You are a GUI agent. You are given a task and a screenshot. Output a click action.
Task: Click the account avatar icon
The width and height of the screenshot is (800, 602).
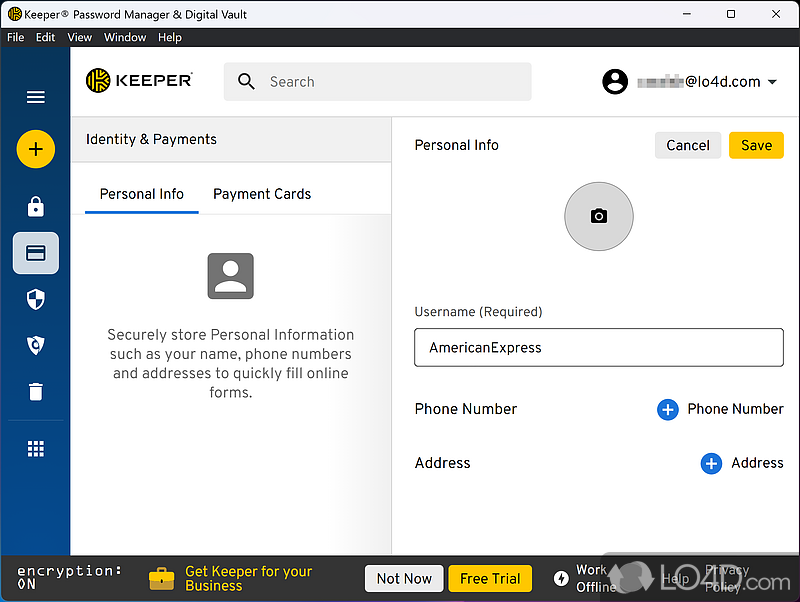coord(615,82)
